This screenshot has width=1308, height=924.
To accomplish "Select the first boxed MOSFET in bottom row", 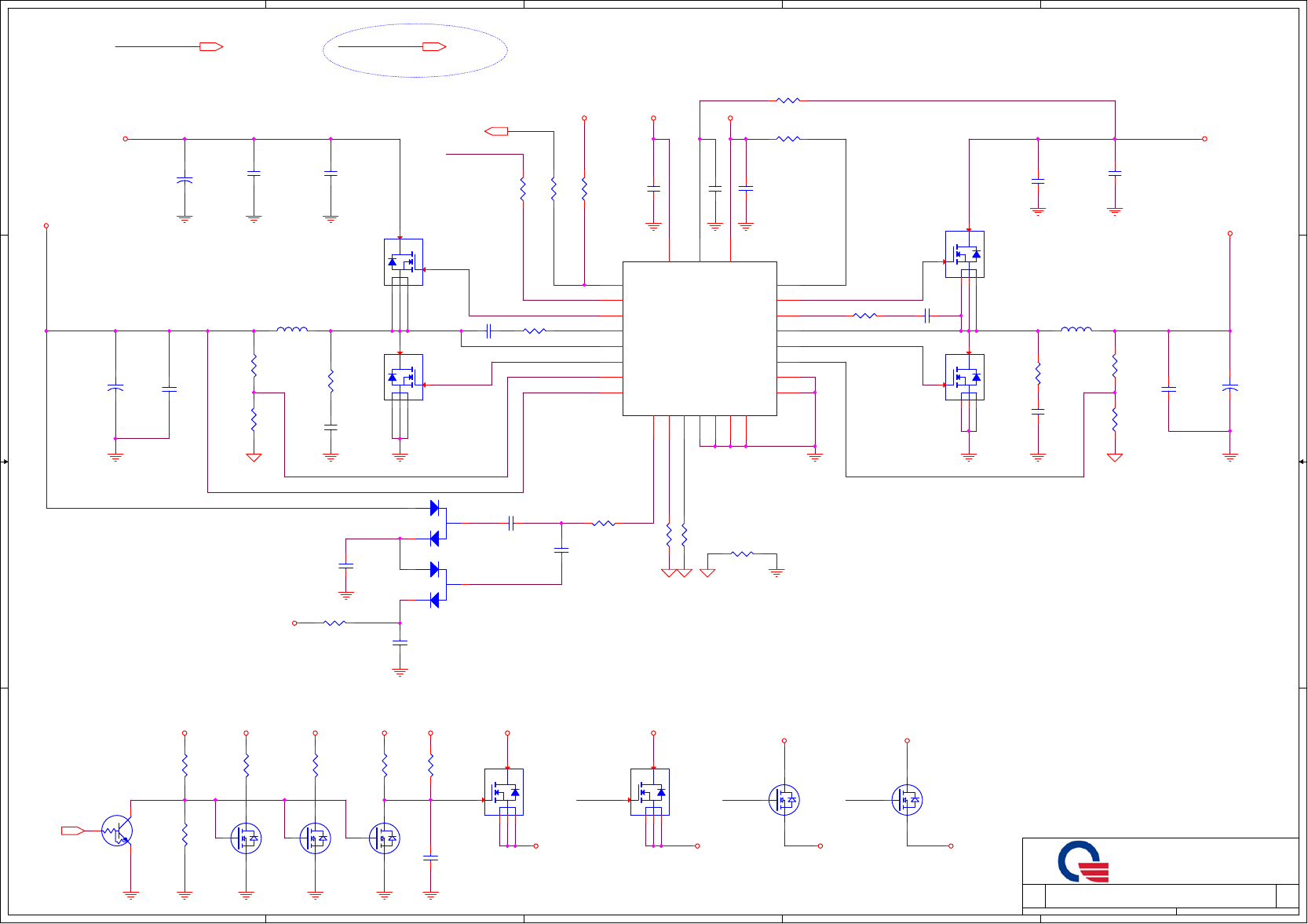I will [504, 792].
